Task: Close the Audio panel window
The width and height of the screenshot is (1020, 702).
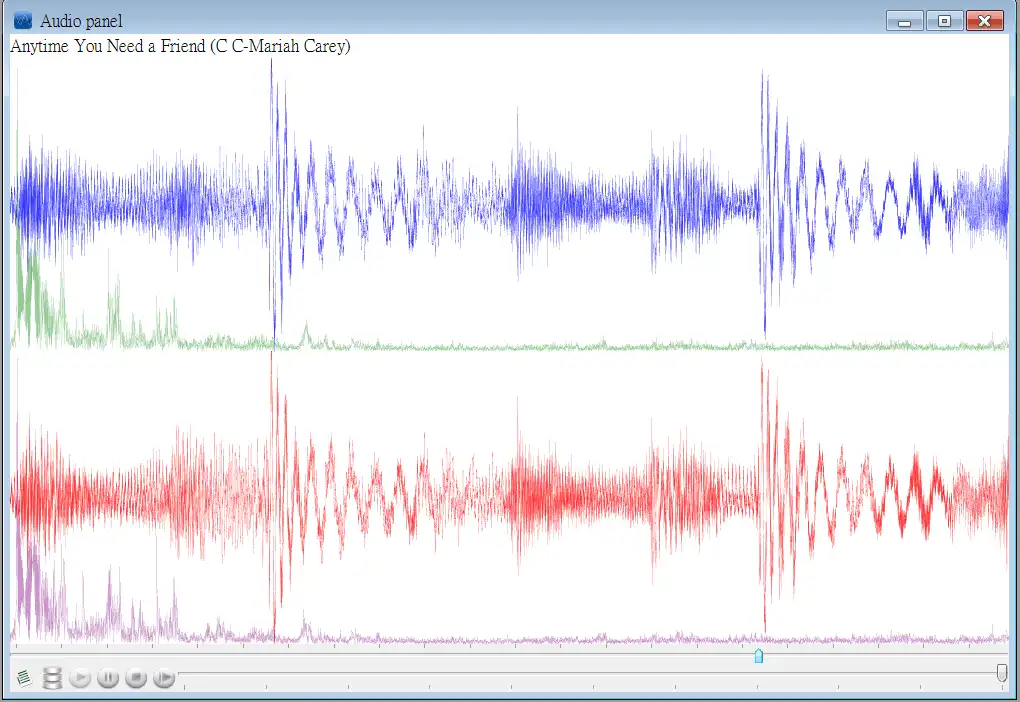Action: (x=985, y=21)
